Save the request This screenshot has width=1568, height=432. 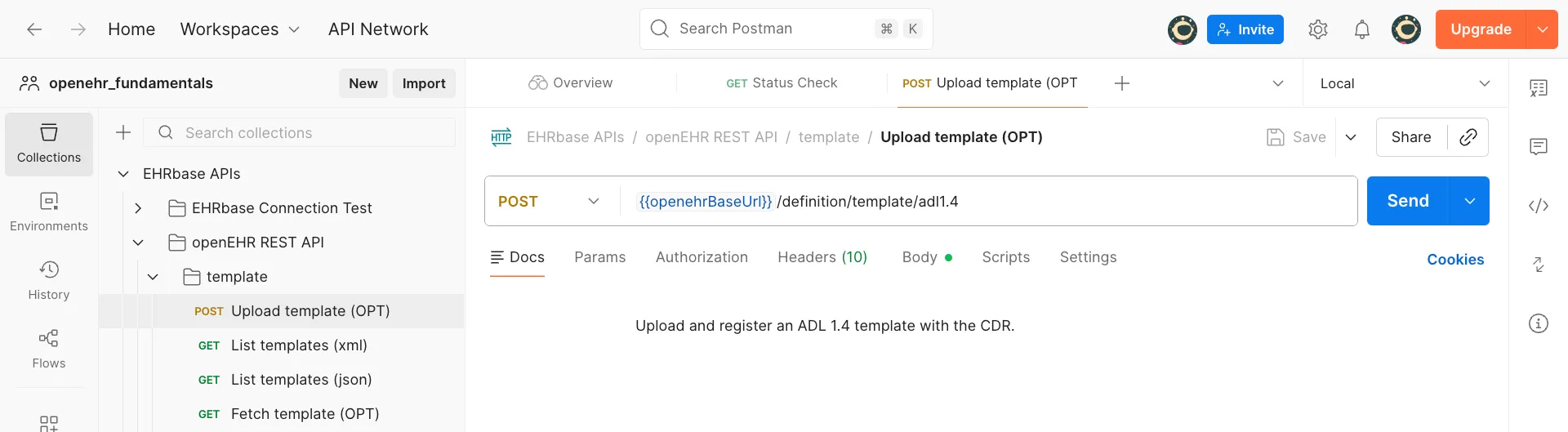coord(1297,137)
